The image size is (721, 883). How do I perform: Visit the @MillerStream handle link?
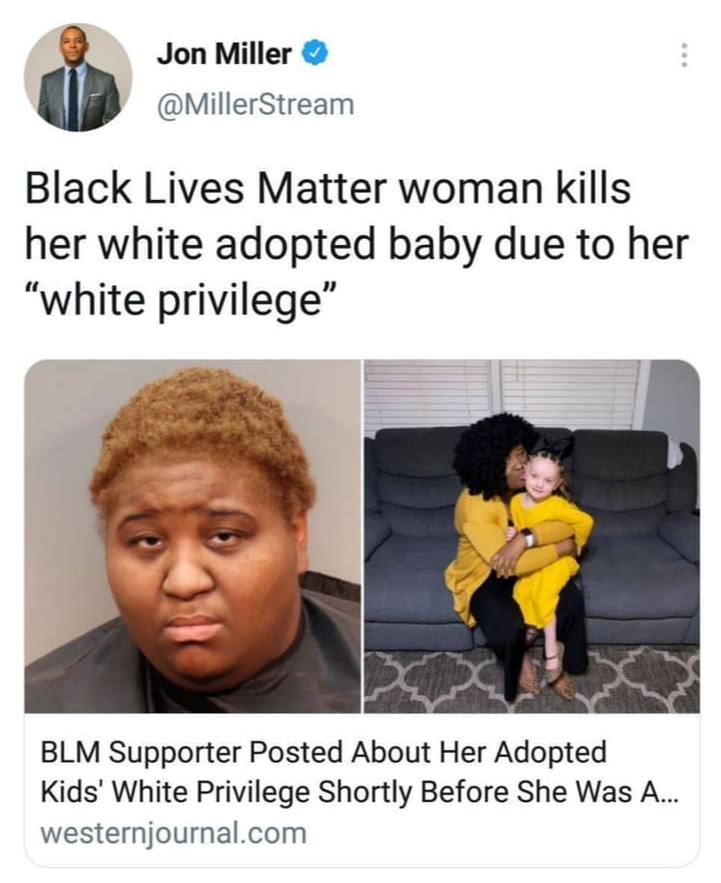pyautogui.click(x=255, y=105)
